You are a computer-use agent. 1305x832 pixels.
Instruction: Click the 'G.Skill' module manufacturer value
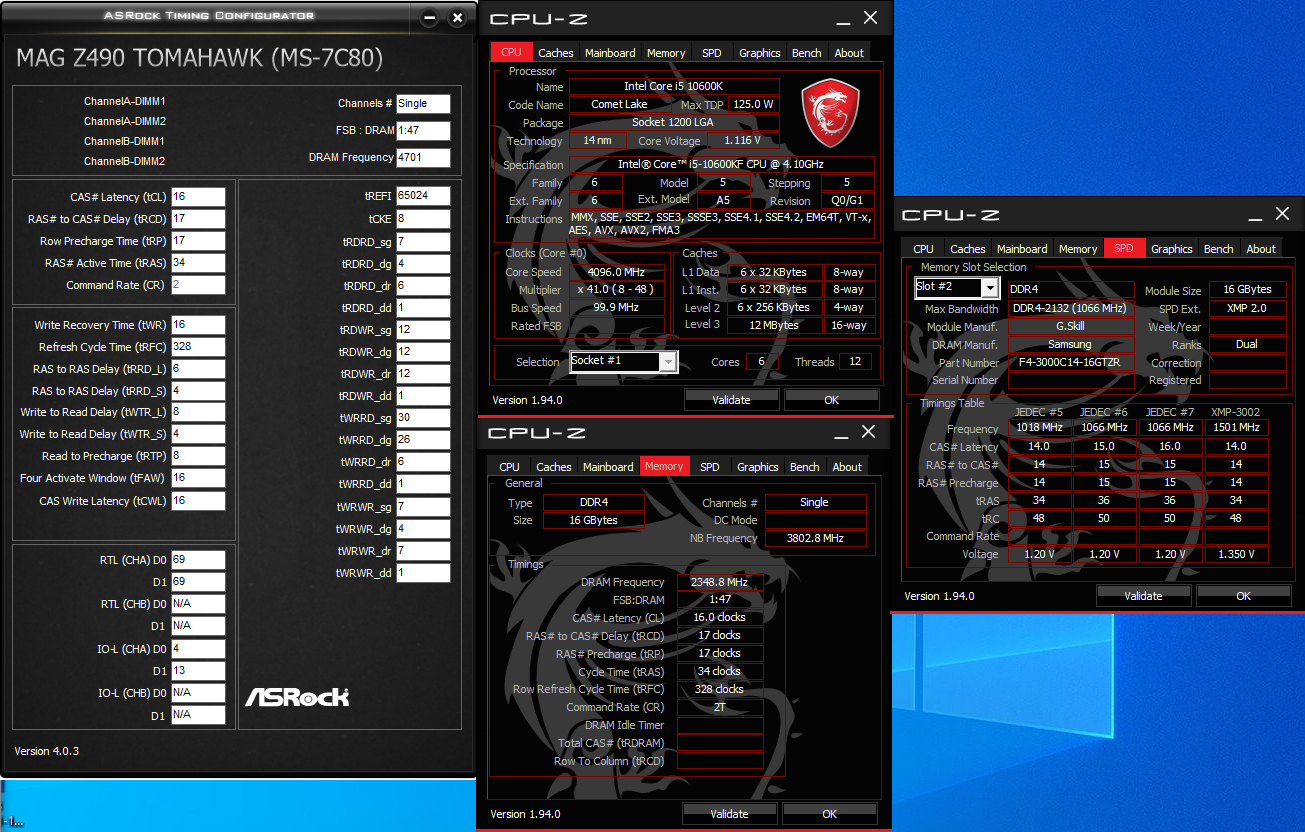(1071, 326)
